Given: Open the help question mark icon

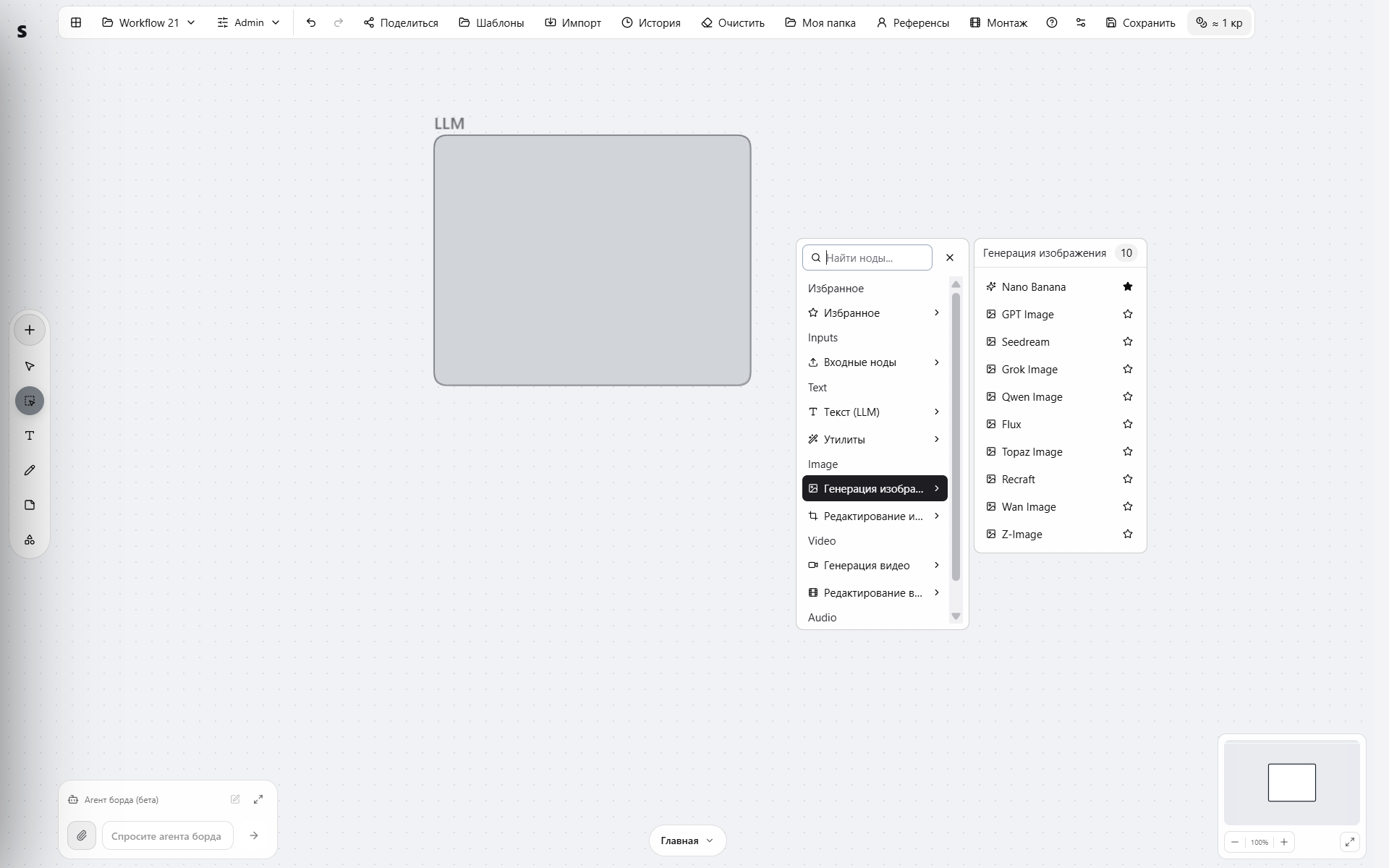Looking at the screenshot, I should pos(1052,22).
